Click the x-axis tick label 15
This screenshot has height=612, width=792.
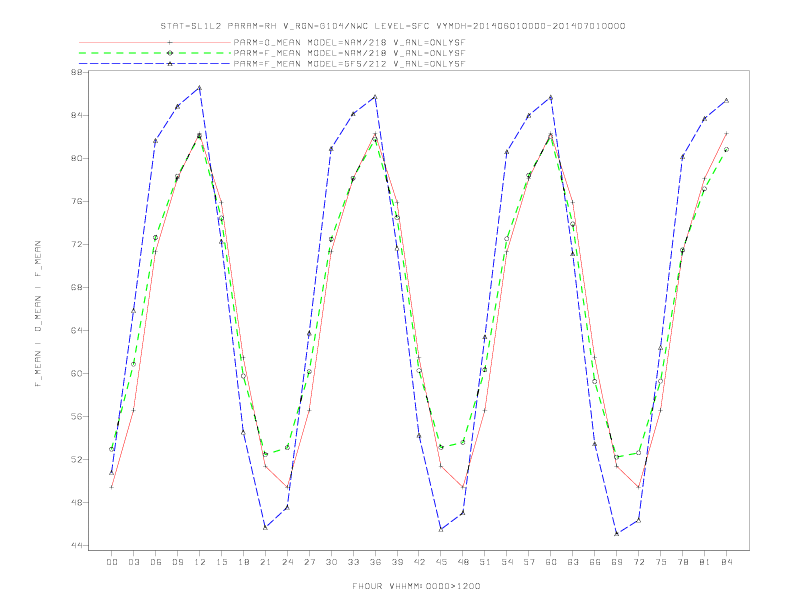tap(221, 562)
